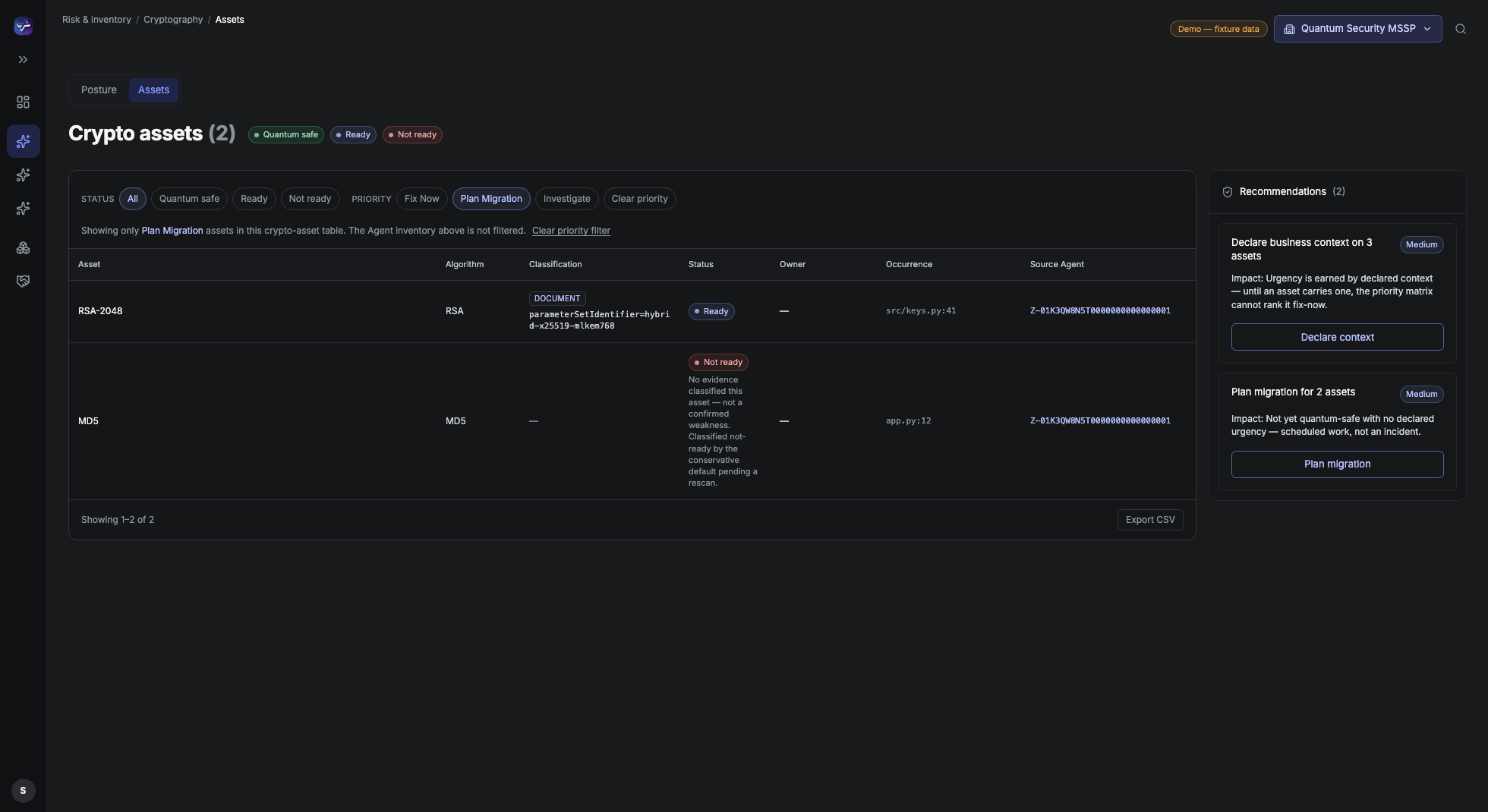The width and height of the screenshot is (1488, 812).
Task: Click the RSA-2048 asset name
Action: pyautogui.click(x=100, y=311)
